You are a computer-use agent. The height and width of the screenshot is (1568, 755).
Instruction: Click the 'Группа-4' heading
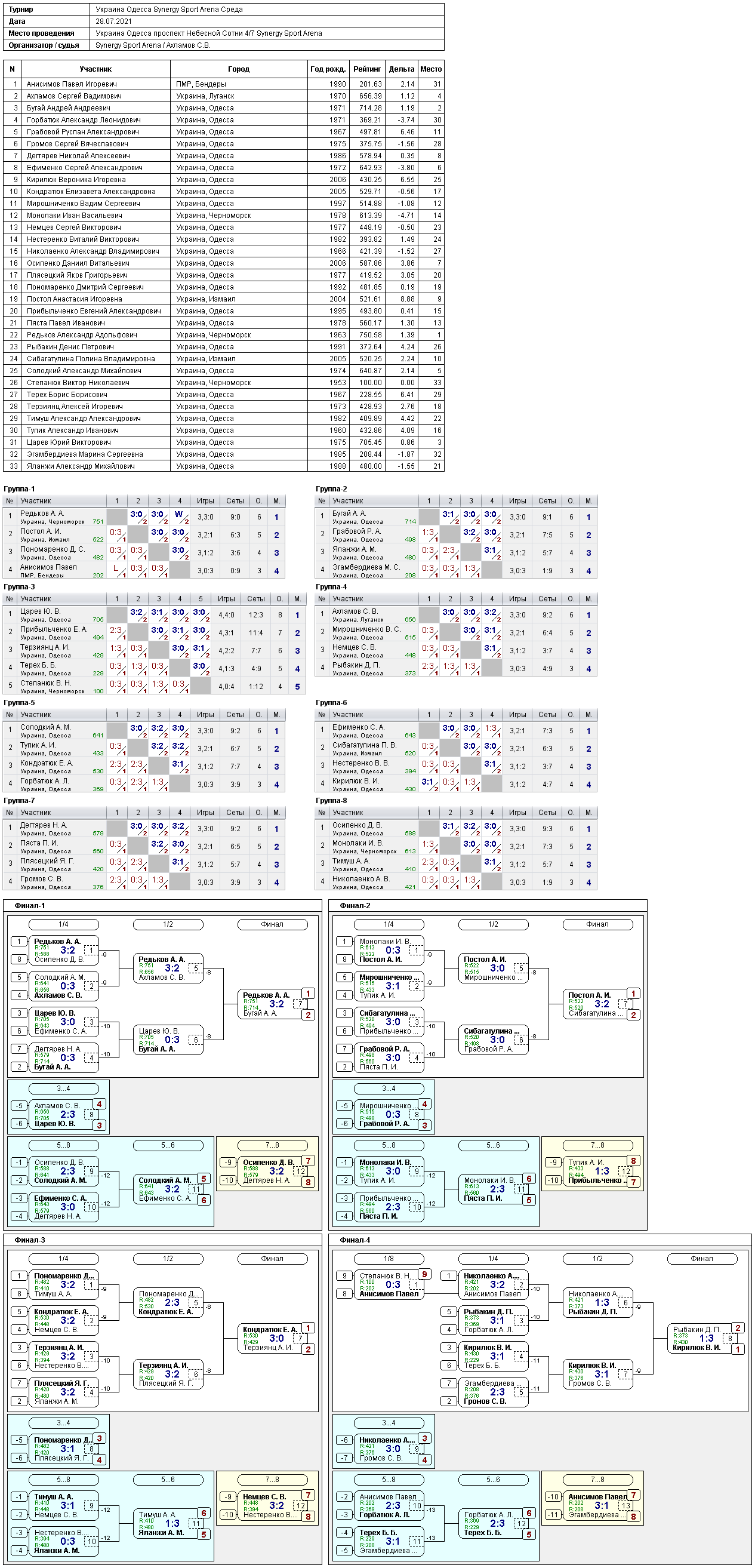click(x=332, y=587)
